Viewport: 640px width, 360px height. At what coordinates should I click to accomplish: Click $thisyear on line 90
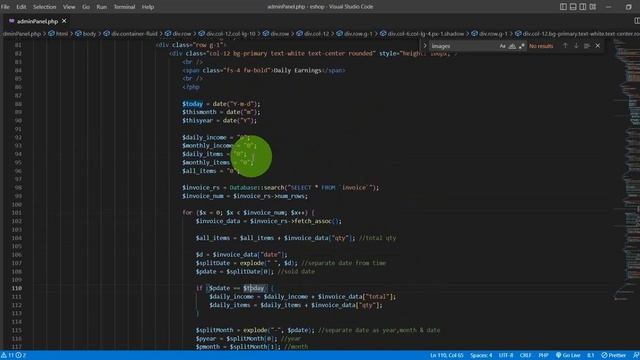pos(199,120)
